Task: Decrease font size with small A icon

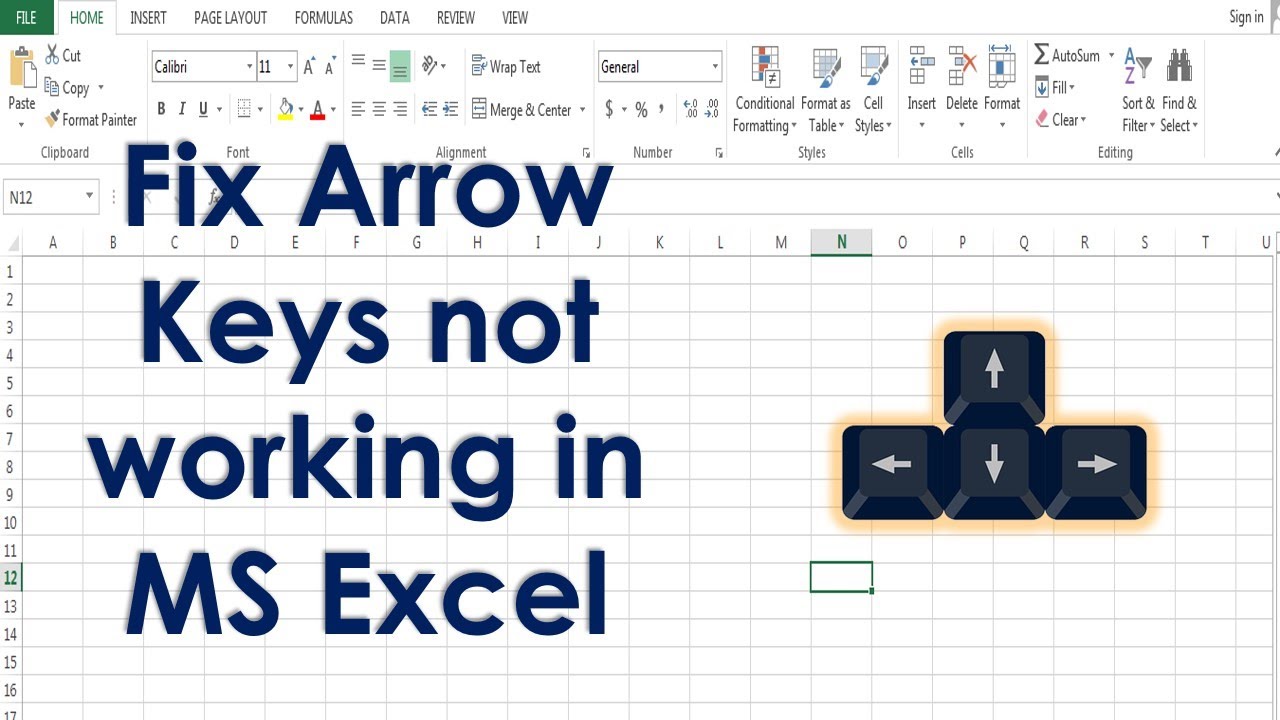Action: pos(331,67)
